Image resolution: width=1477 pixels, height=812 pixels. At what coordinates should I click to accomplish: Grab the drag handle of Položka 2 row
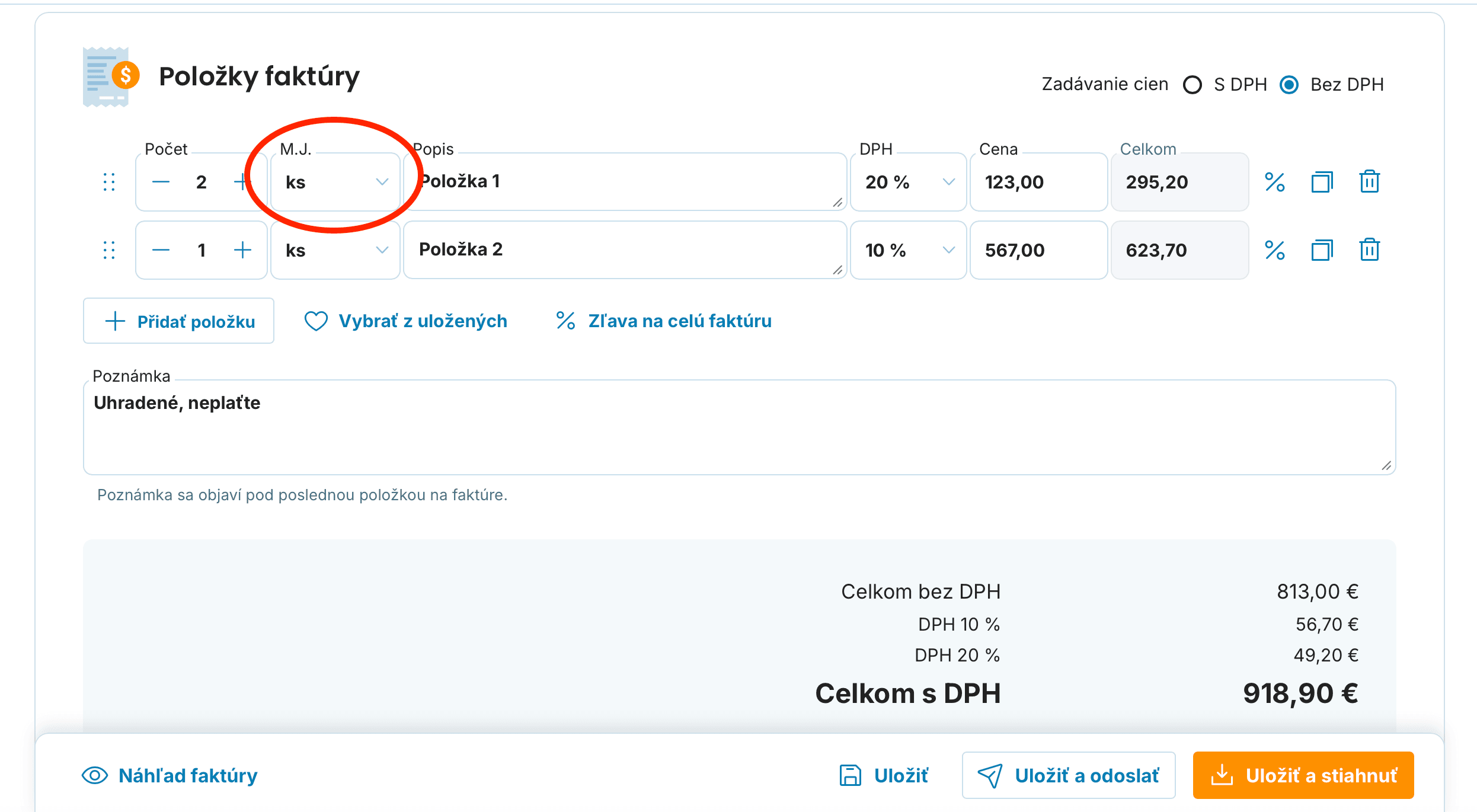click(x=109, y=250)
